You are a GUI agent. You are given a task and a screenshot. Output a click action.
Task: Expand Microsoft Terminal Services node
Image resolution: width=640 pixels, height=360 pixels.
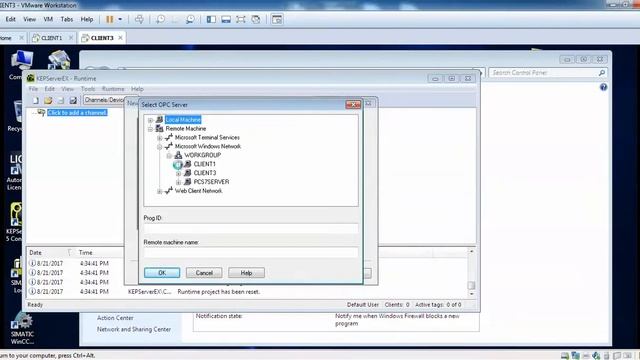pyautogui.click(x=160, y=138)
